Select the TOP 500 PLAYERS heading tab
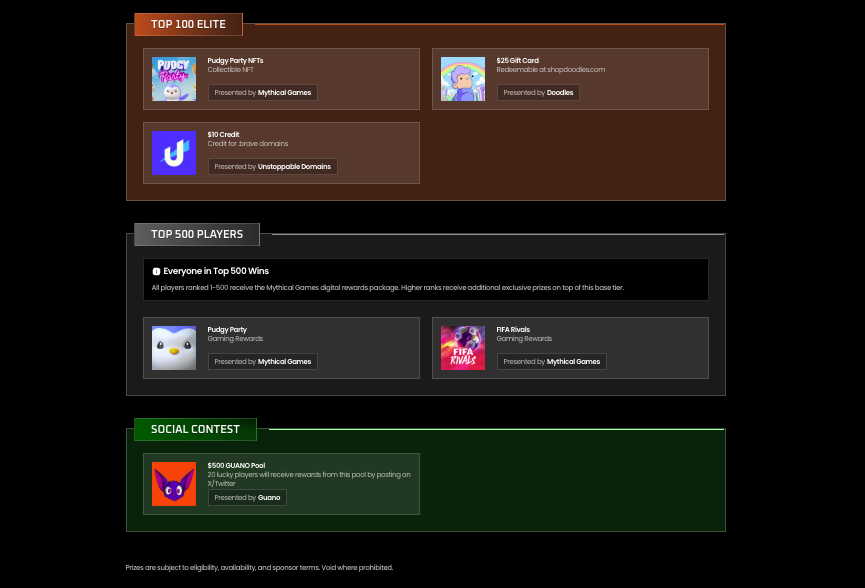Image resolution: width=865 pixels, height=588 pixels. [x=197, y=234]
